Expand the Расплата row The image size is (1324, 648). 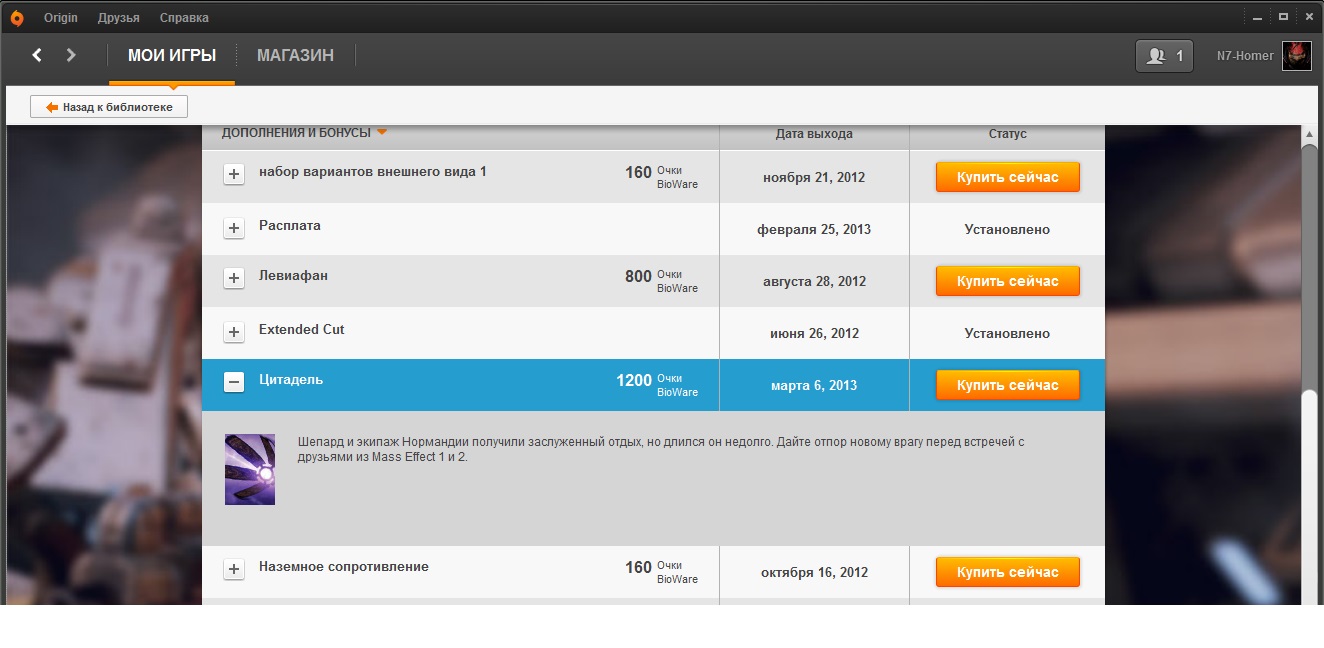234,228
